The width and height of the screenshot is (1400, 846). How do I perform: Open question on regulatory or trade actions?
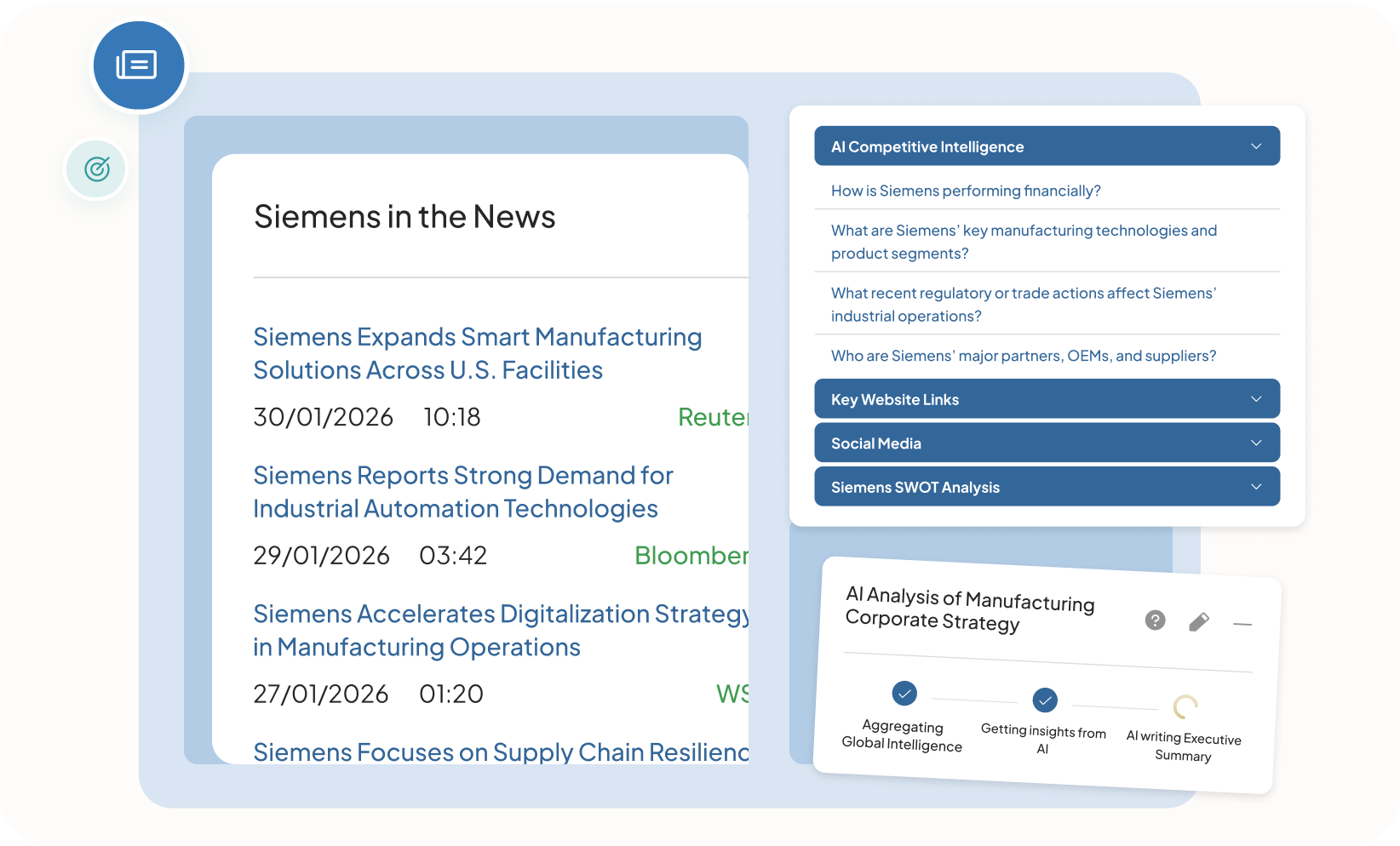coord(1024,305)
